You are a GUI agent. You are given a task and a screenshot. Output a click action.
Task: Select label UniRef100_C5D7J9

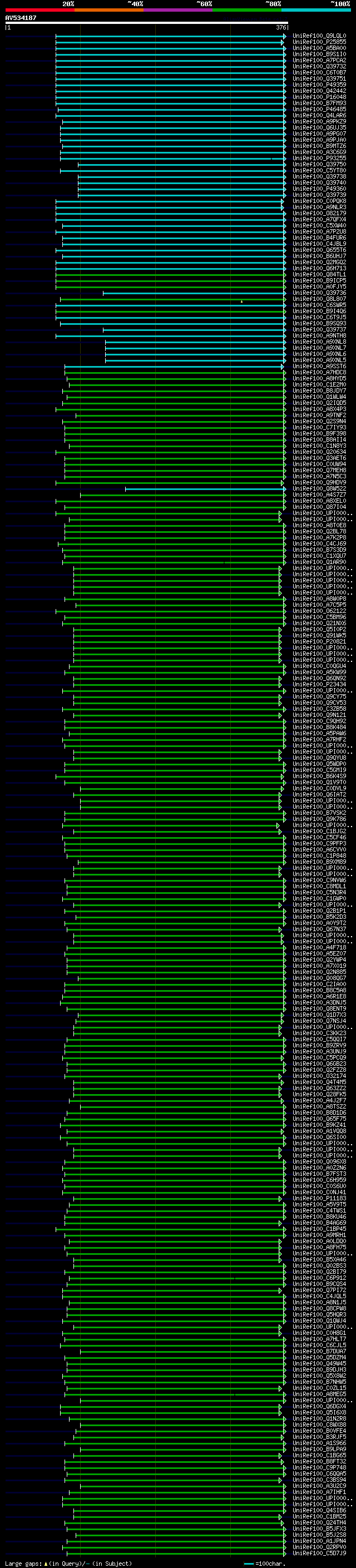pos(319,1553)
